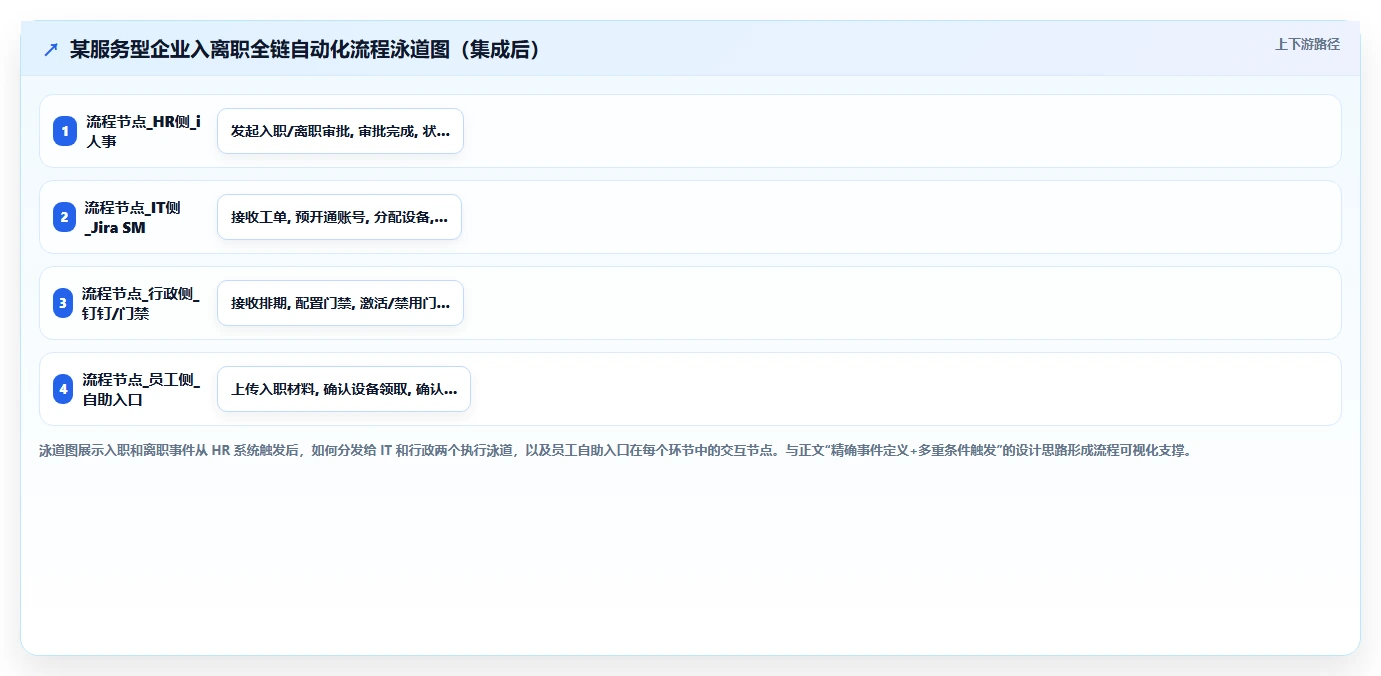Screen dimensions: 1381x676
Task: Open the 上下游路径 tag in the header
Action: pos(1307,44)
